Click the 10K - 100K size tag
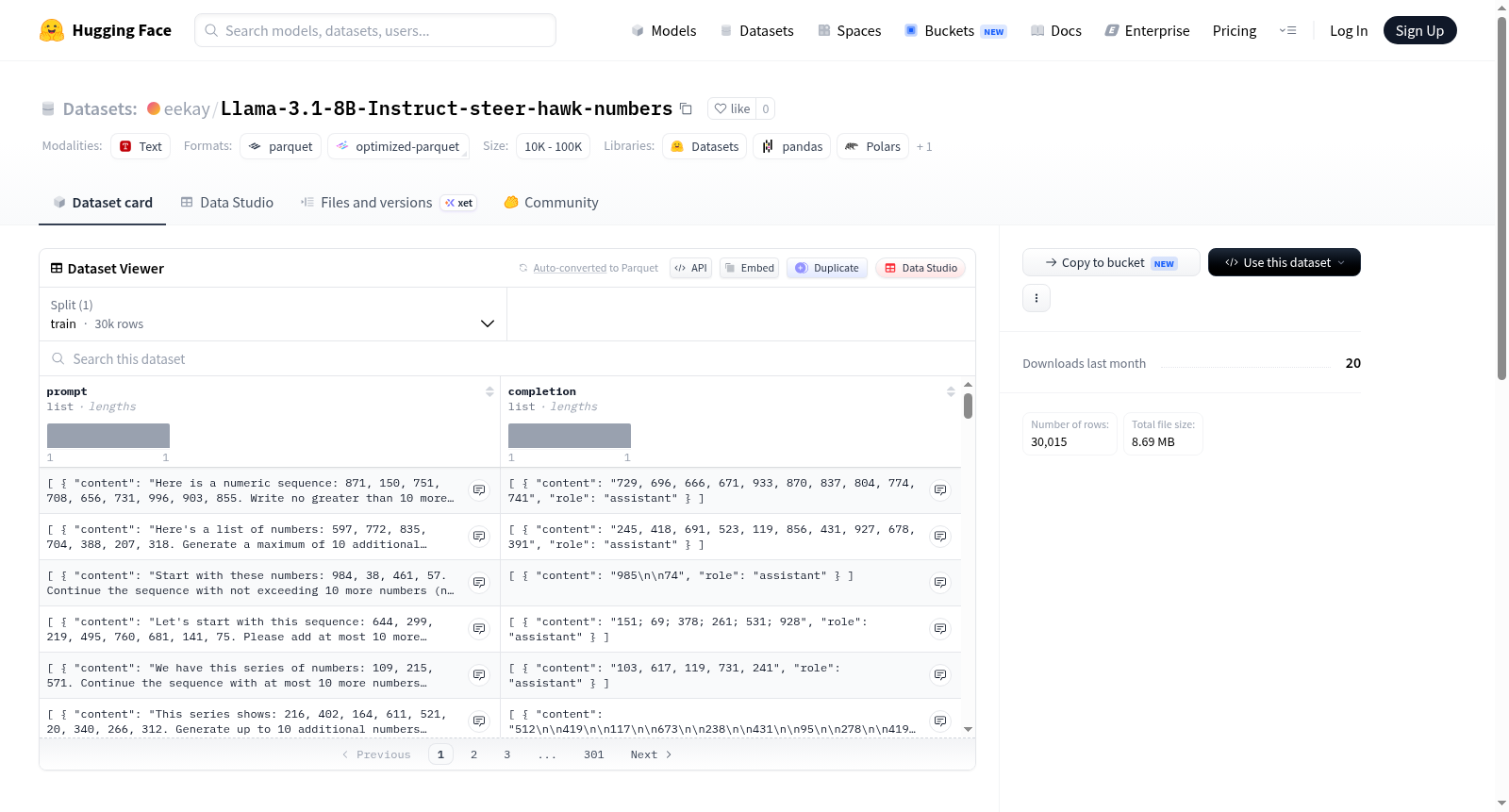 [x=553, y=146]
